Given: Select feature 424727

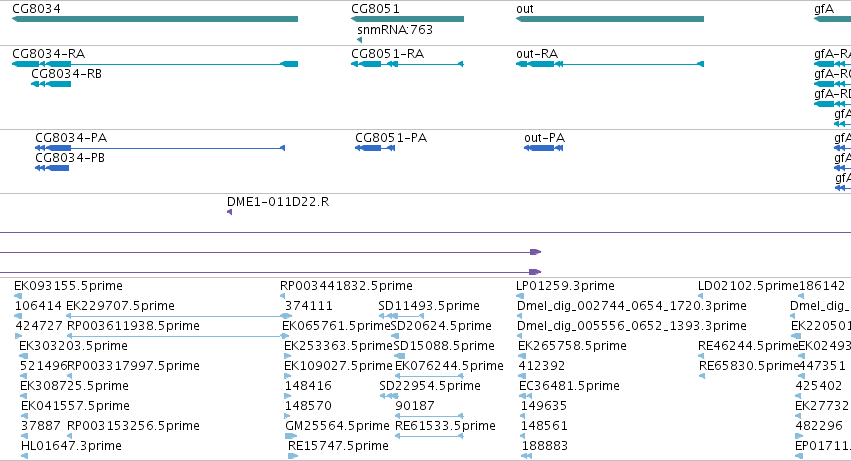Looking at the screenshot, I should click(x=18, y=336).
